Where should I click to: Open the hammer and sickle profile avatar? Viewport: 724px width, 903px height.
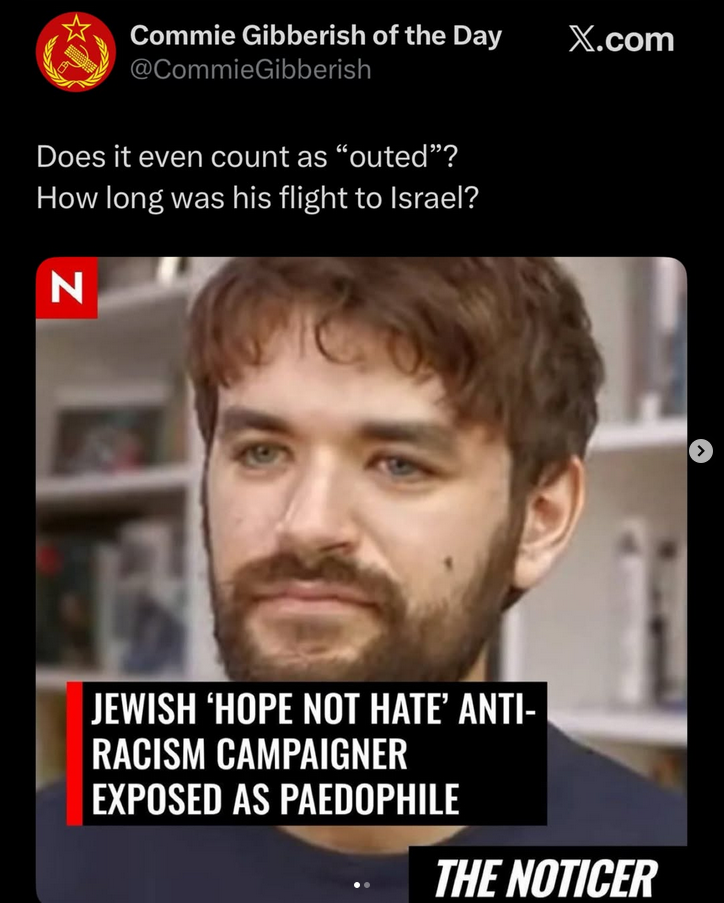point(75,52)
